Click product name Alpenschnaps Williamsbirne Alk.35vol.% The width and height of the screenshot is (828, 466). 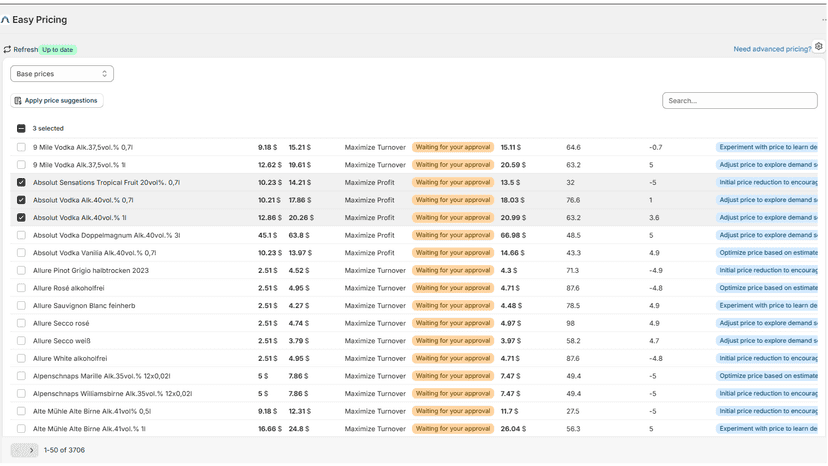[x=112, y=394]
